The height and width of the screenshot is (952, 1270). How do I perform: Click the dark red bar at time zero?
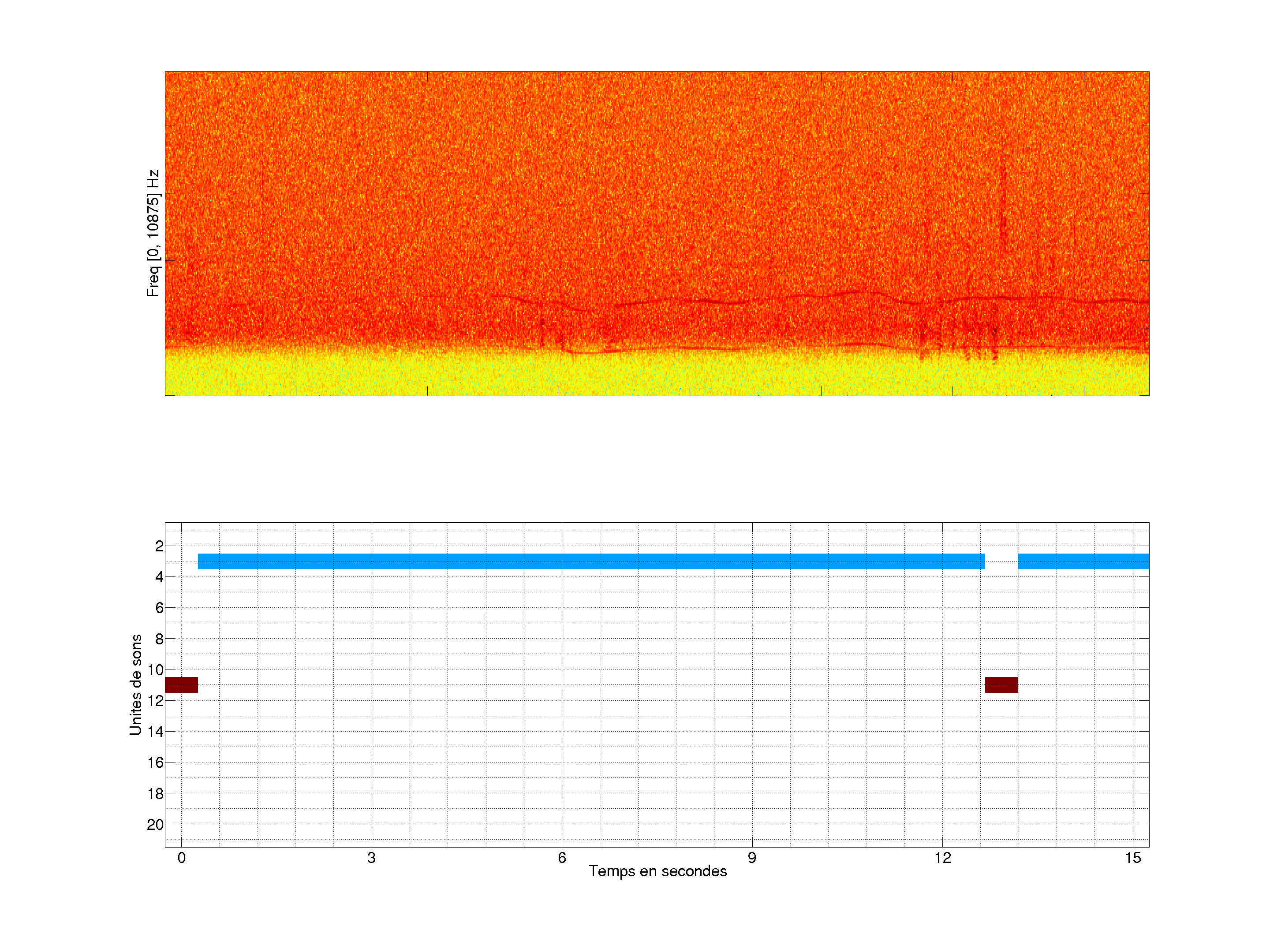(x=181, y=684)
